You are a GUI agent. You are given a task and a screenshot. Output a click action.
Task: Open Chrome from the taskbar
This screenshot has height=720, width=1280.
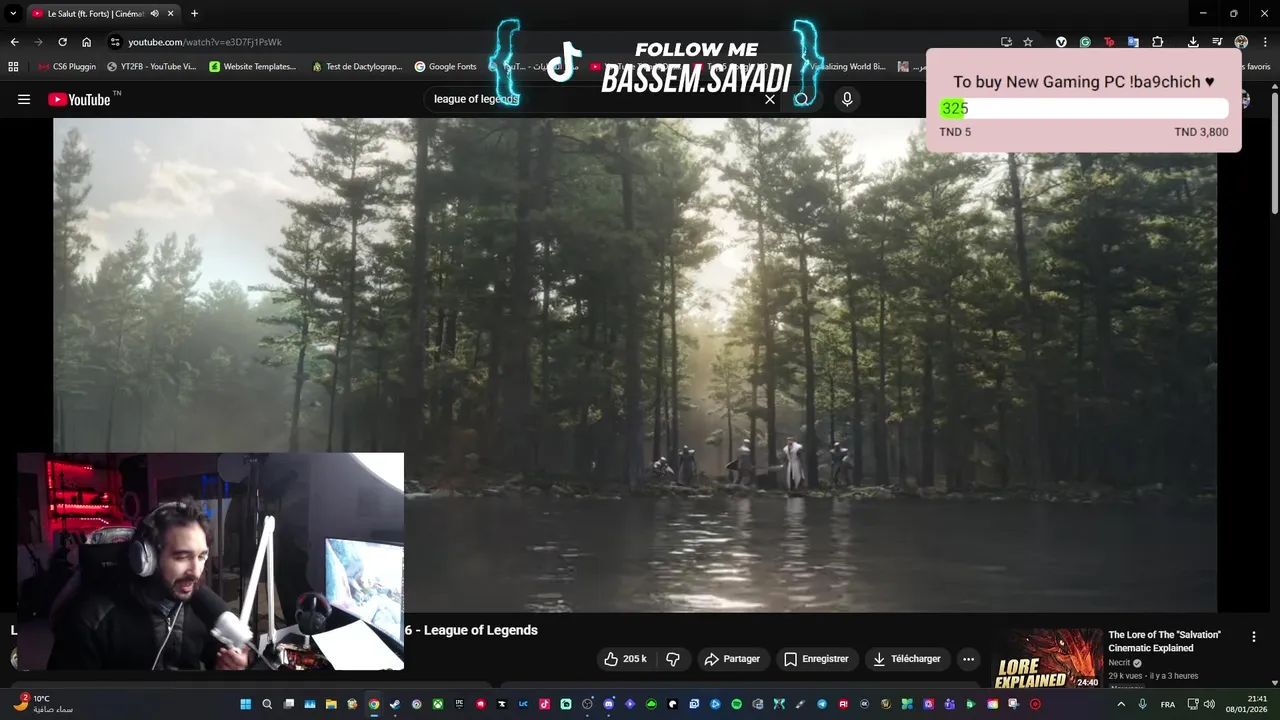pos(374,704)
